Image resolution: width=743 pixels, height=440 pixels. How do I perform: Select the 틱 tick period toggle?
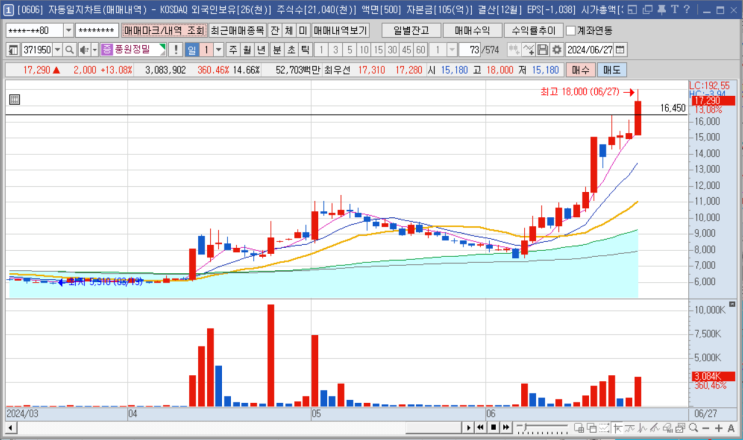click(x=306, y=50)
